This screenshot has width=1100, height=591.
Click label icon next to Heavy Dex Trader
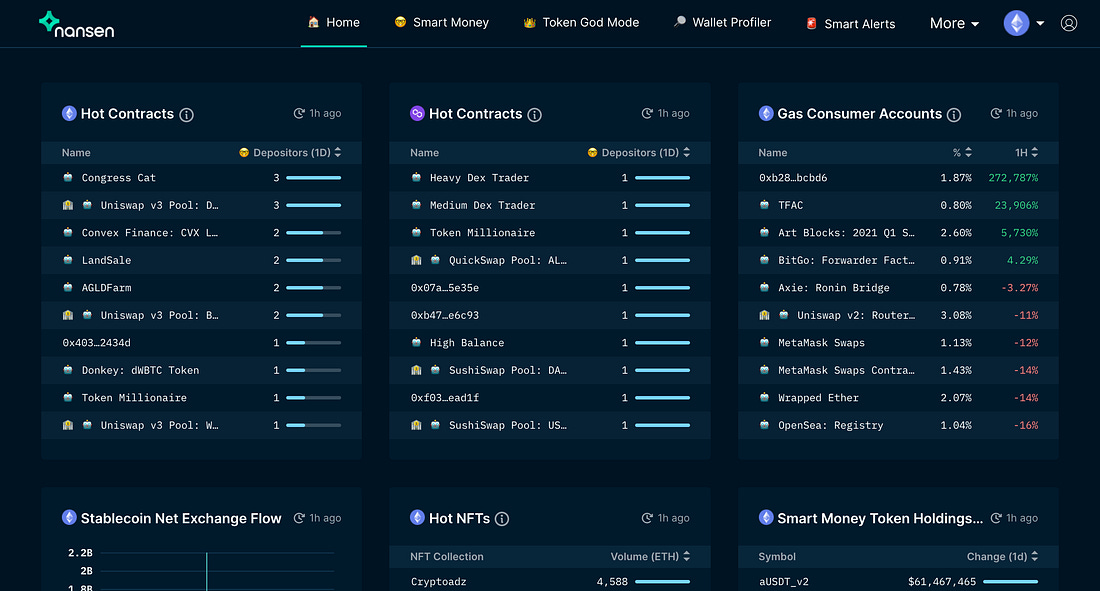416,177
